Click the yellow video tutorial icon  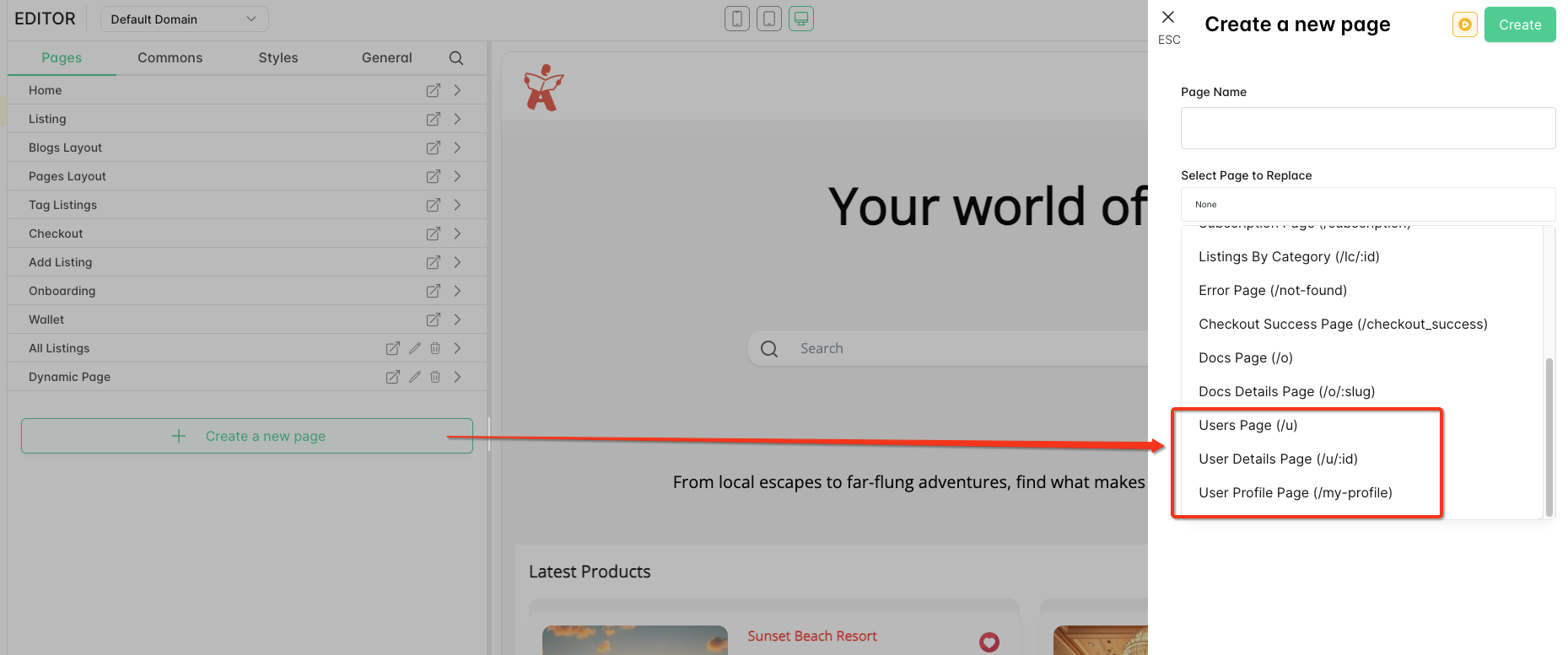[x=1464, y=24]
